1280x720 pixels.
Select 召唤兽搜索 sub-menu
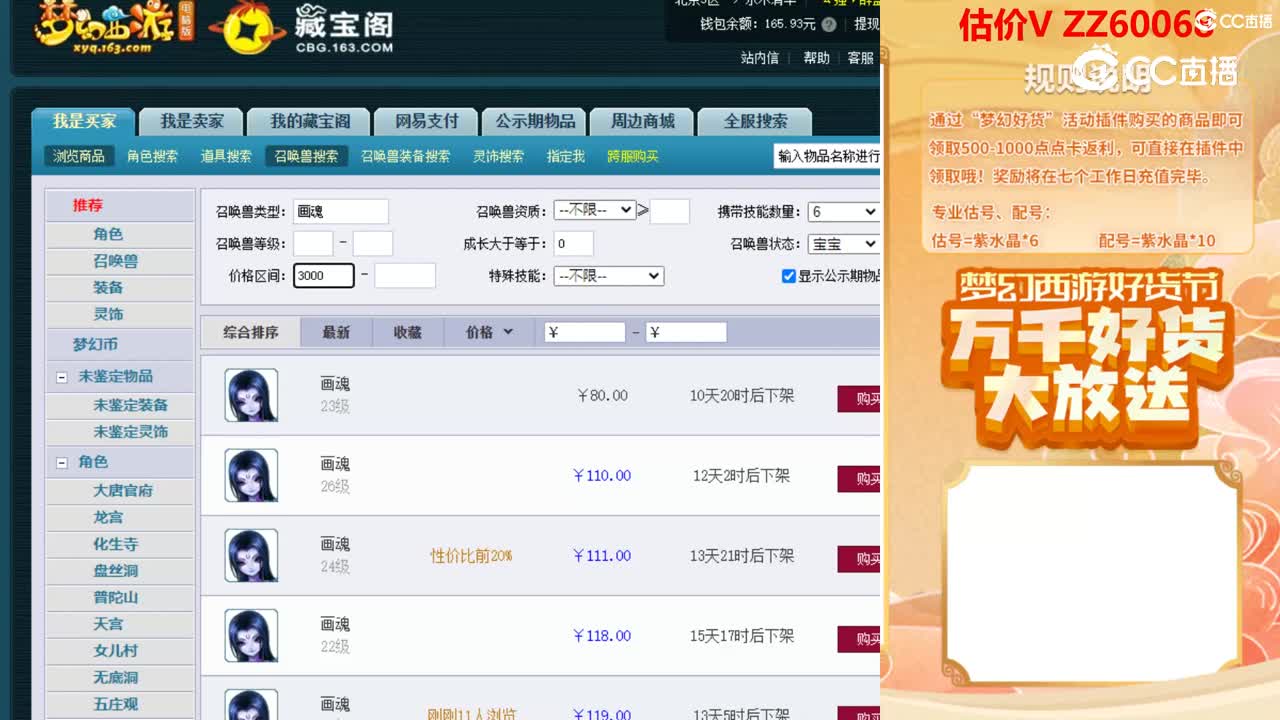click(306, 156)
